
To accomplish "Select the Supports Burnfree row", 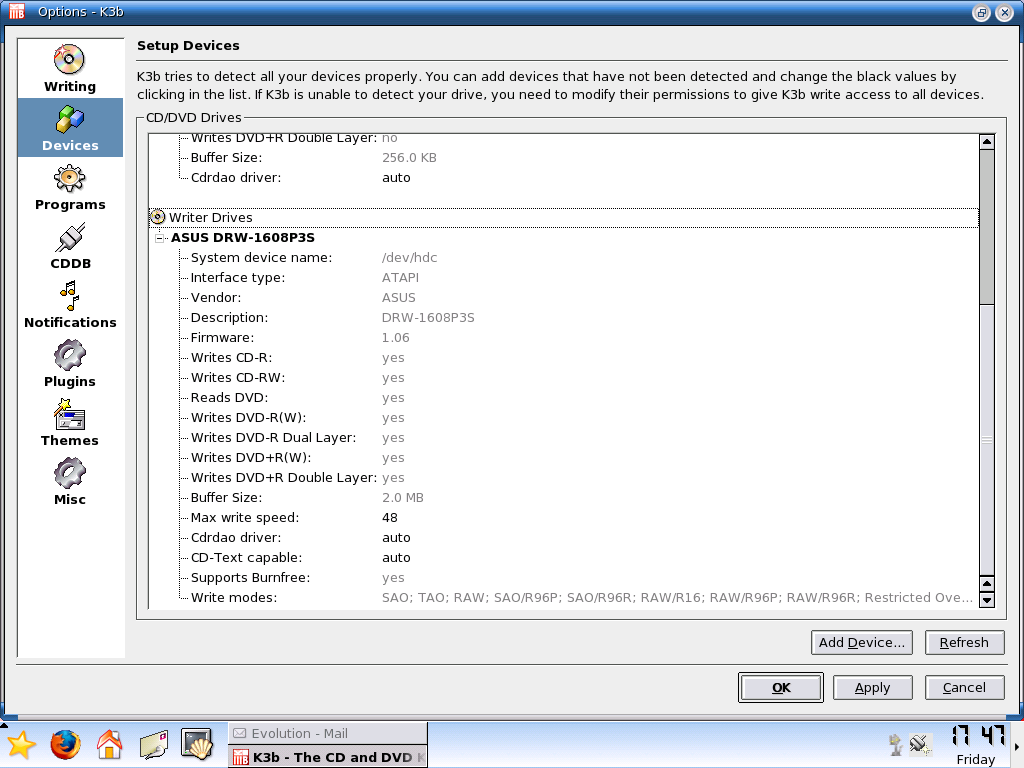I will pyautogui.click(x=564, y=578).
